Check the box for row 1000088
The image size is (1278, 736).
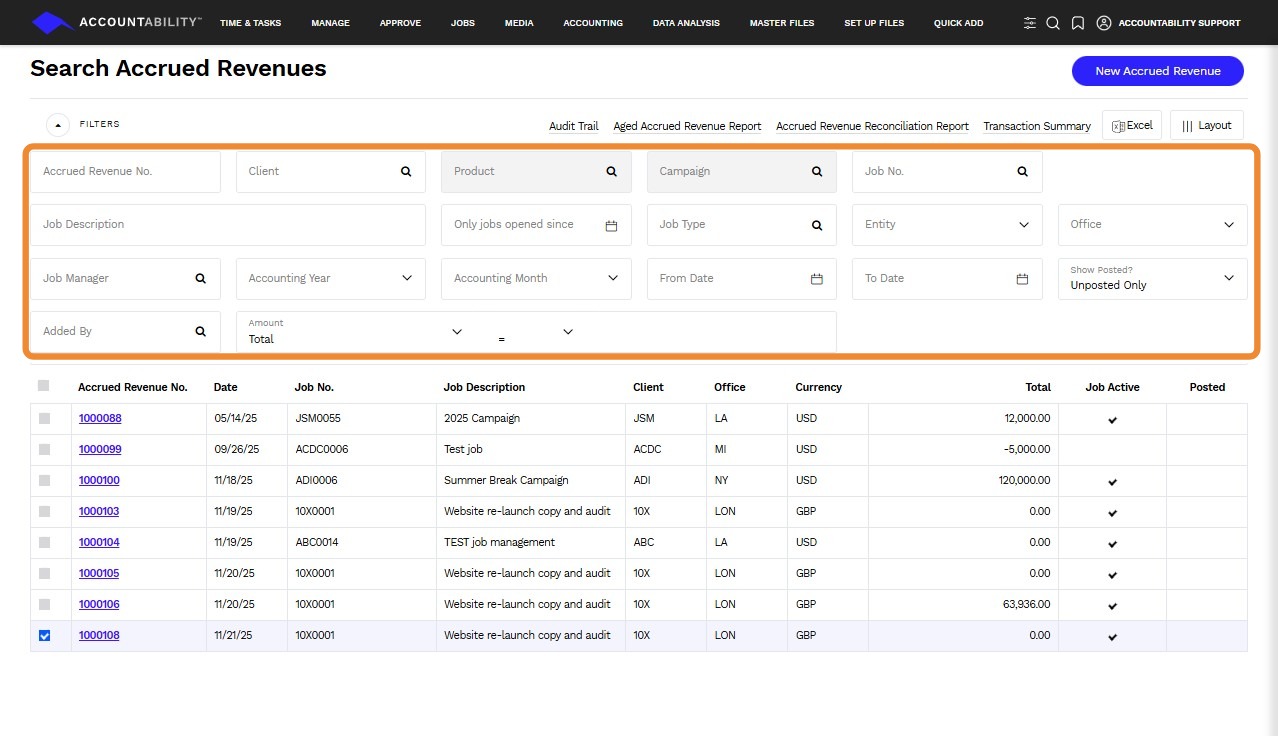tap(44, 418)
